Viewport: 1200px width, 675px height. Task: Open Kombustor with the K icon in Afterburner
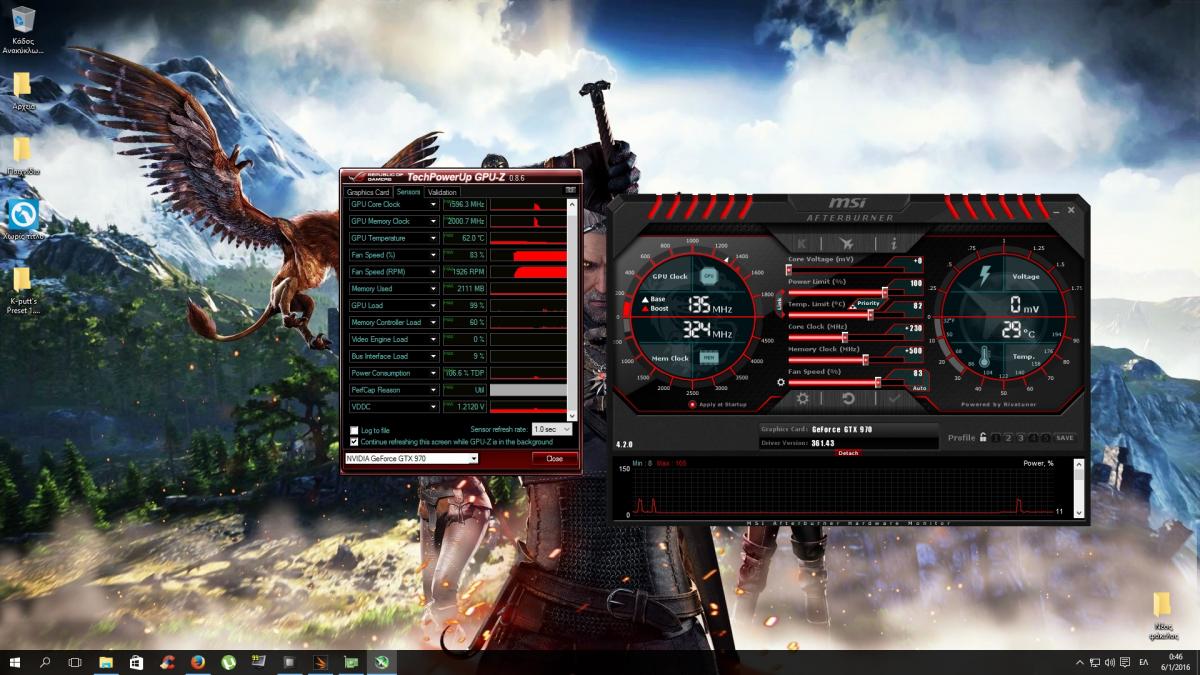803,243
